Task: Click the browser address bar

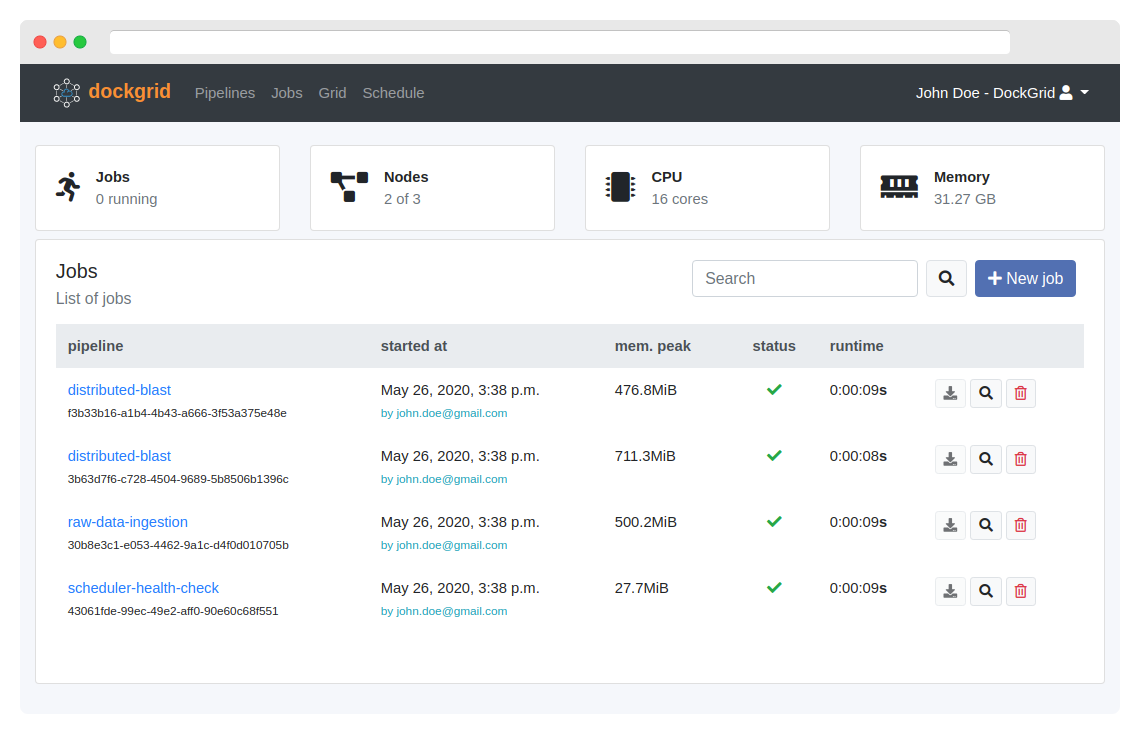Action: point(559,42)
